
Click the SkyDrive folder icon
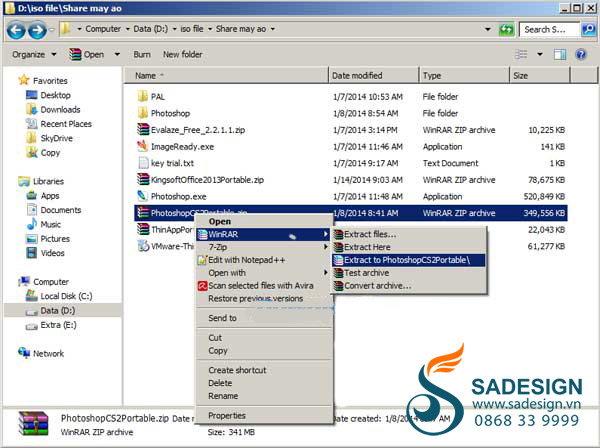(31, 138)
